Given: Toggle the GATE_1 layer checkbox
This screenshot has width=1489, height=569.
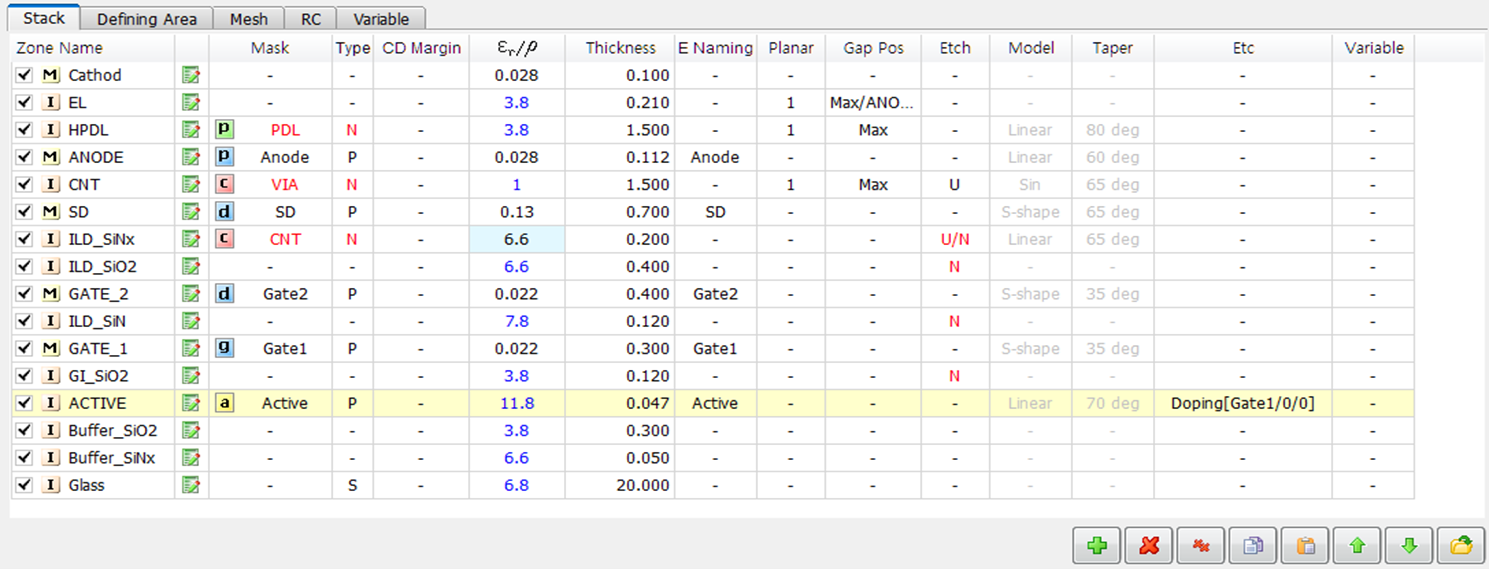Looking at the screenshot, I should pos(25,349).
